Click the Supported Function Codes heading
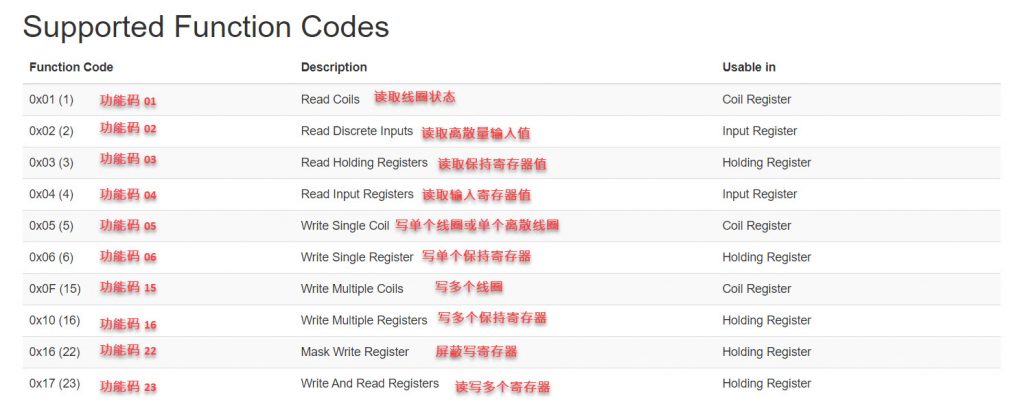Viewport: 1024px width, 415px height. pos(206,28)
